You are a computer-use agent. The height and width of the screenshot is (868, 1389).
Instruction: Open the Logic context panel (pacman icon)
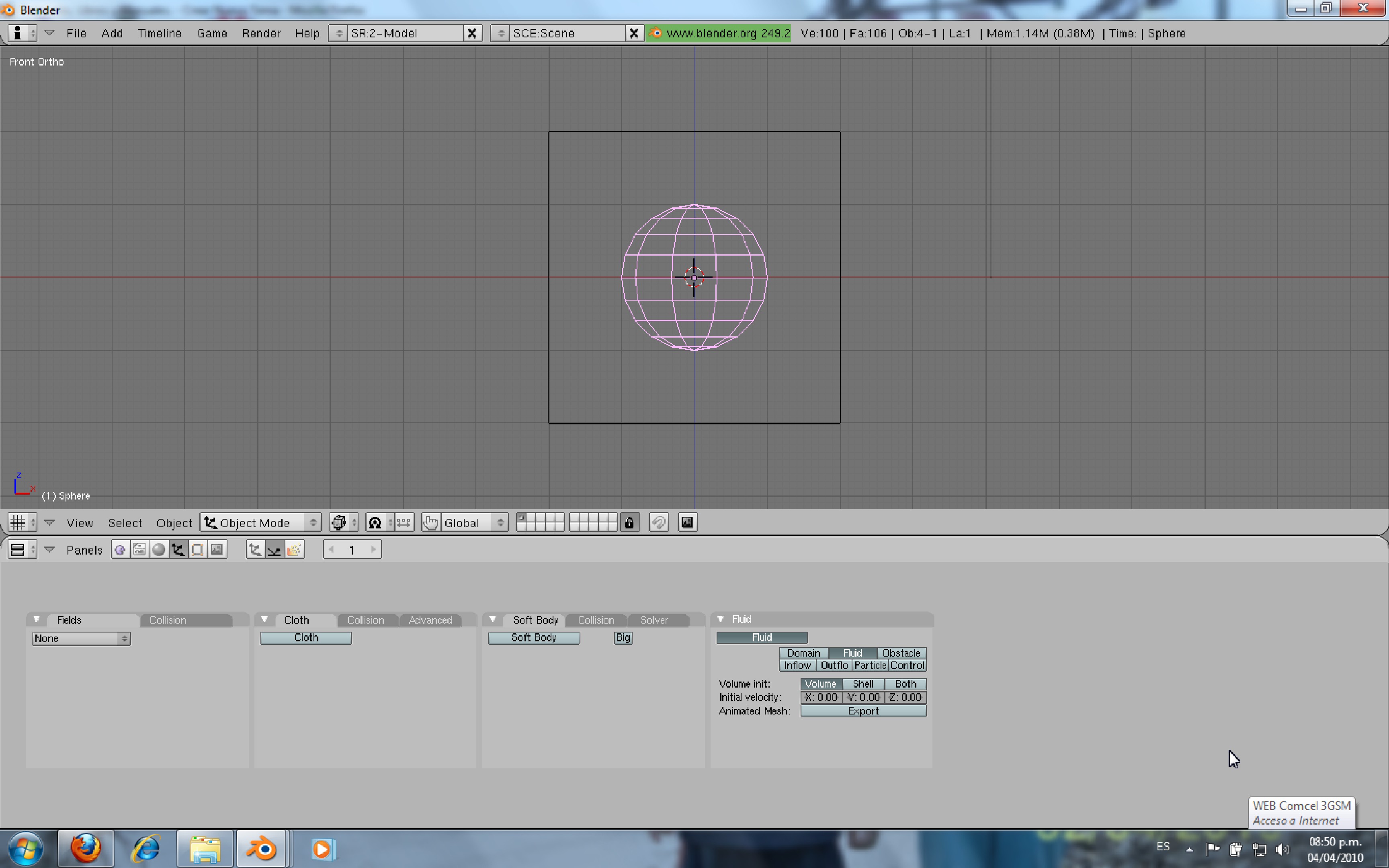pyautogui.click(x=120, y=549)
